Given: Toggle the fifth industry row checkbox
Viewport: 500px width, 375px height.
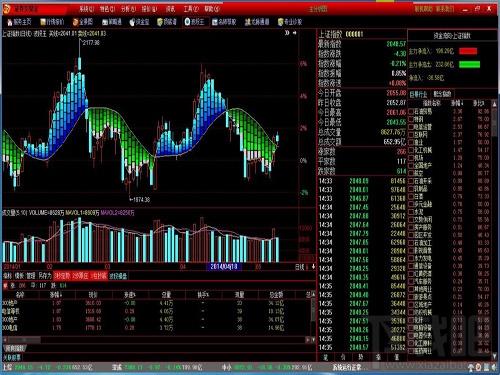Looking at the screenshot, I should click(411, 142).
